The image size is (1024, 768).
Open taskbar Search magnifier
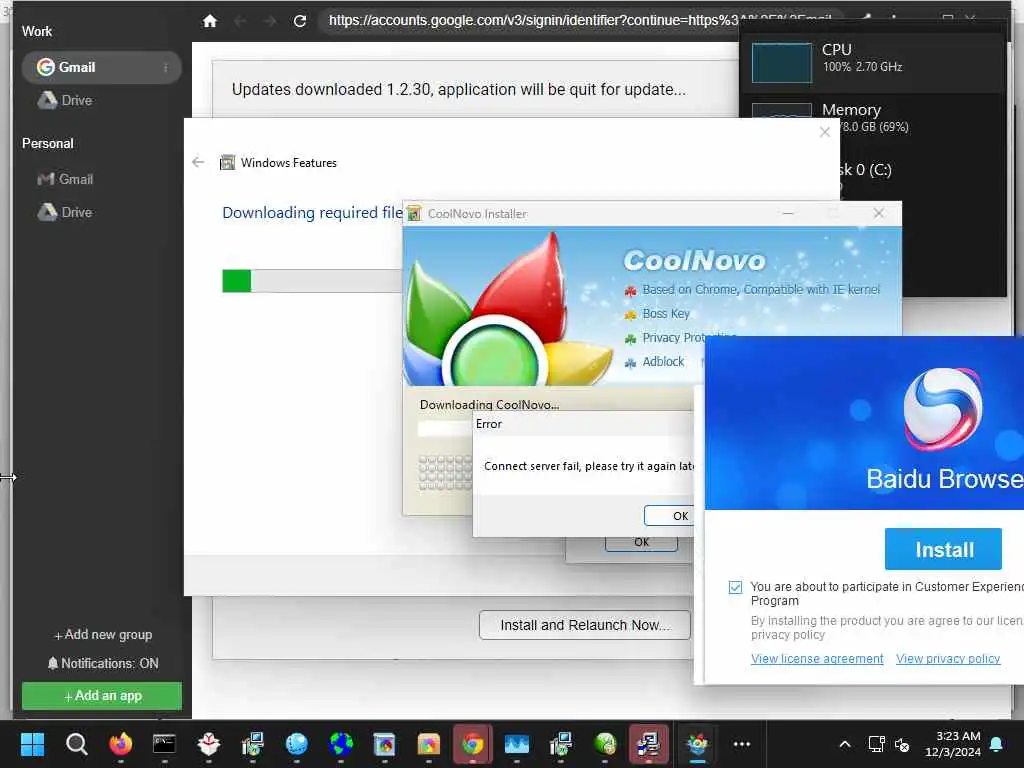[x=76, y=744]
